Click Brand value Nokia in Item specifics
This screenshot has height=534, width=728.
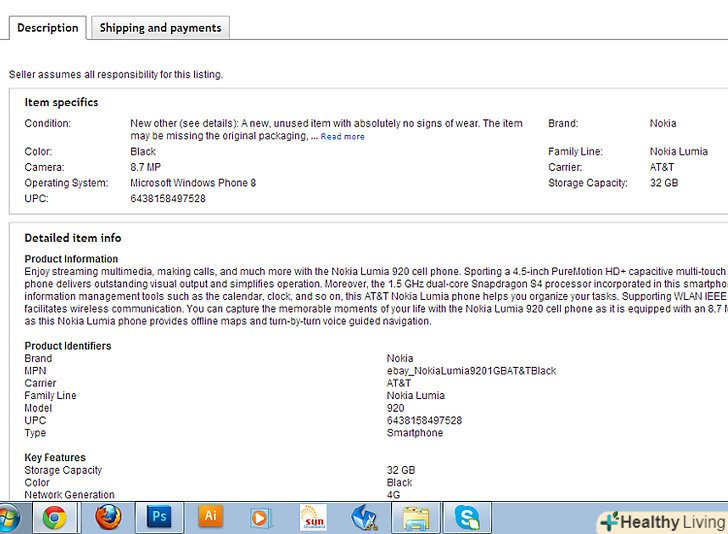663,123
